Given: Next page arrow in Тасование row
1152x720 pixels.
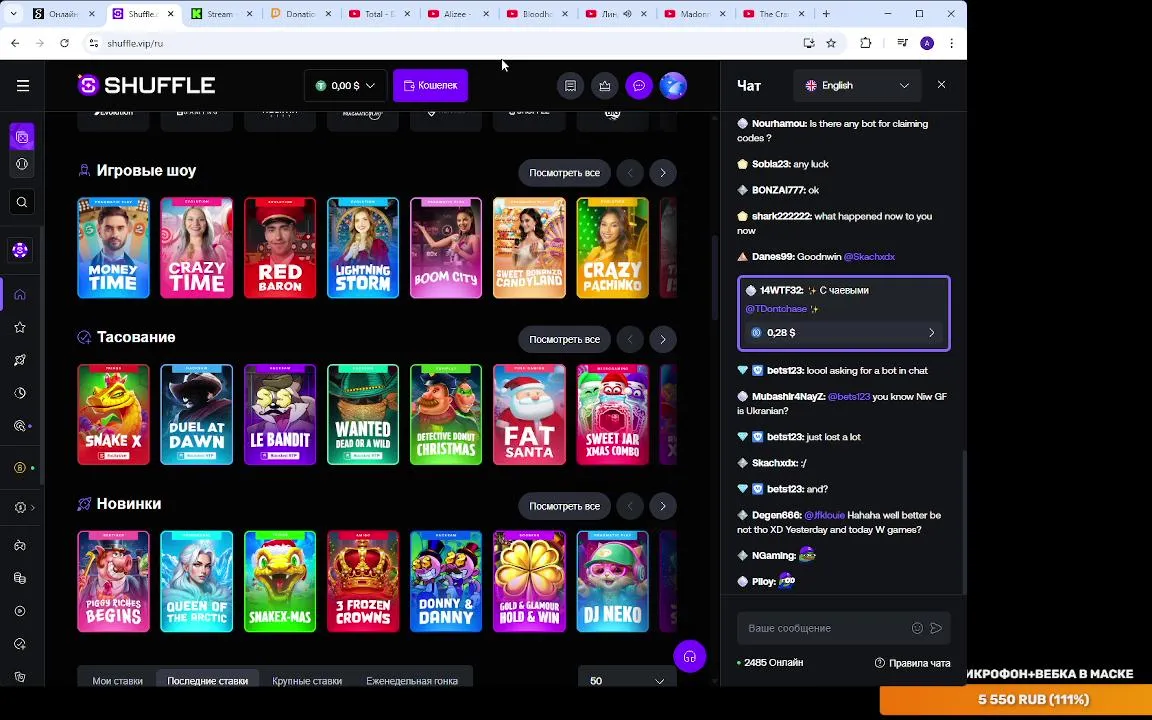Looking at the screenshot, I should click(663, 340).
